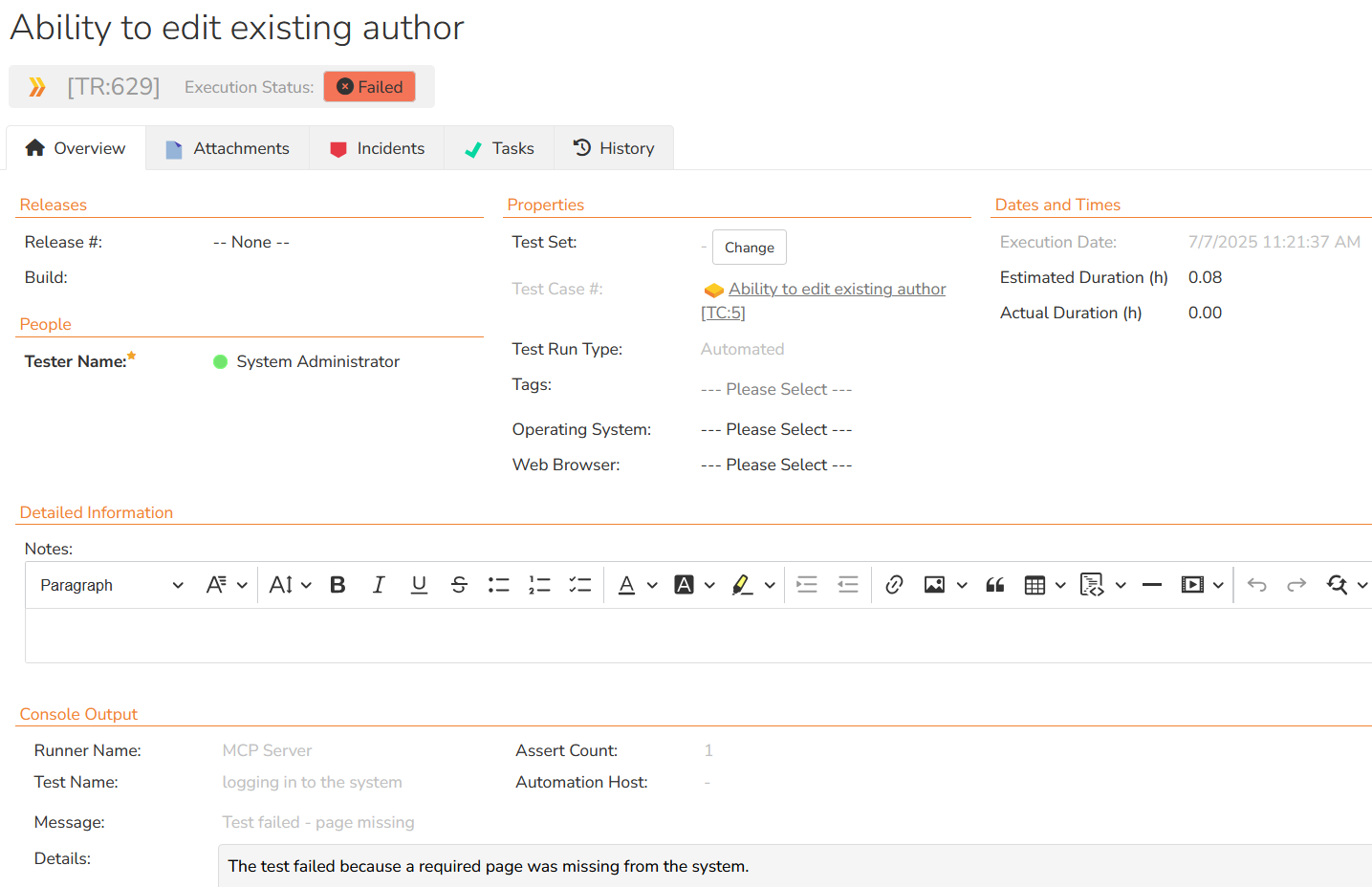
Task: Click the insert link icon
Action: tap(894, 585)
